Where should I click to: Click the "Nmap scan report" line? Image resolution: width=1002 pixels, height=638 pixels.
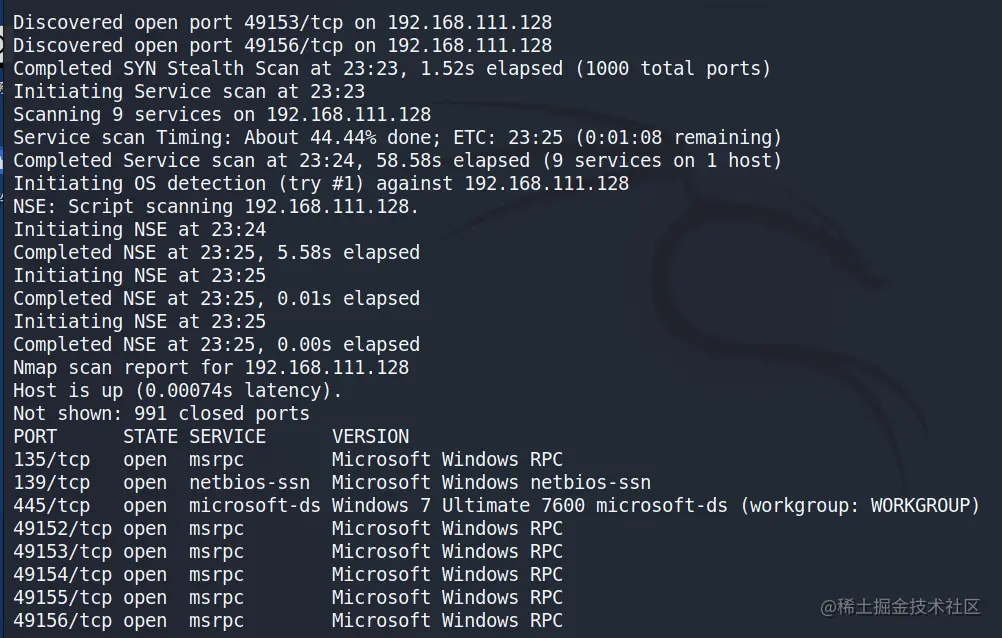(211, 368)
